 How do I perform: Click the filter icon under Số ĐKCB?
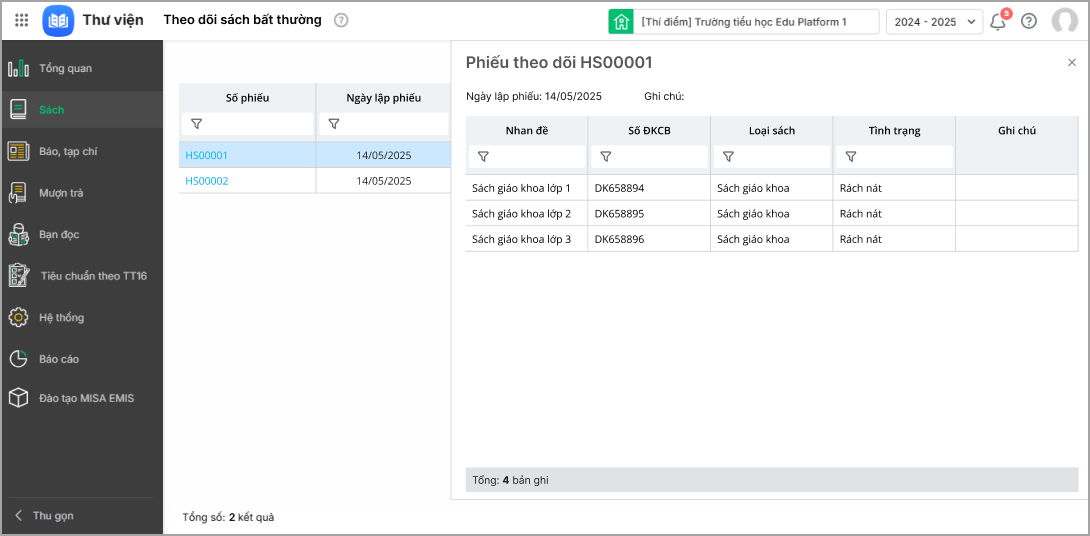[x=606, y=157]
